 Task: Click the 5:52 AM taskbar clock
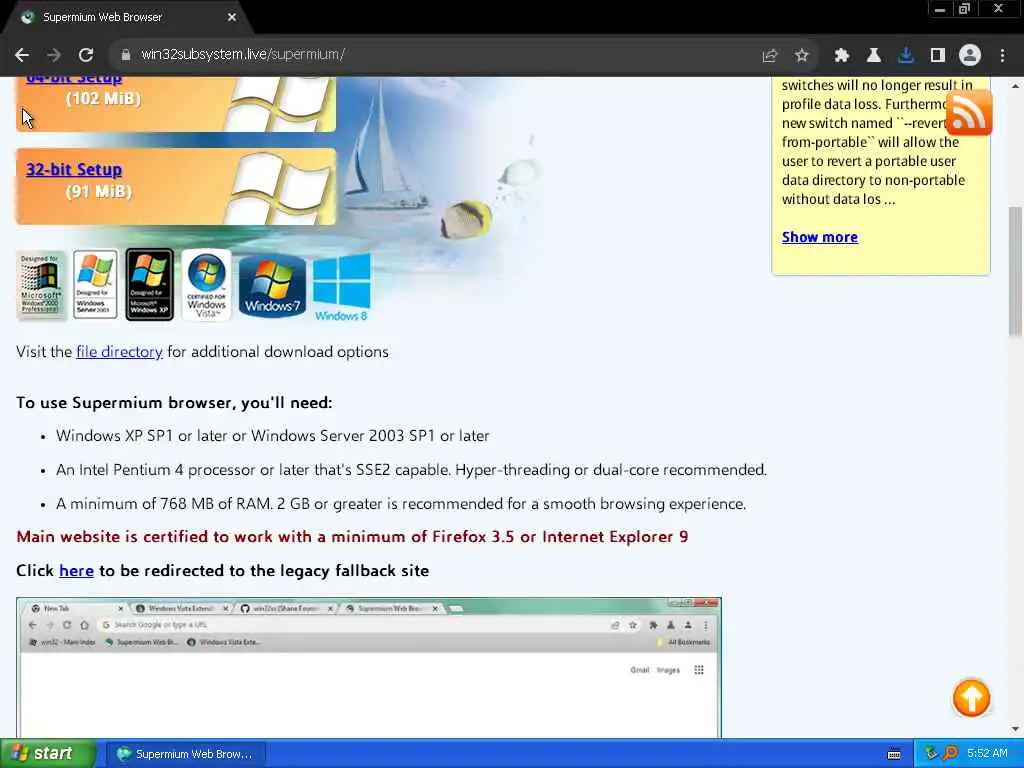(987, 754)
